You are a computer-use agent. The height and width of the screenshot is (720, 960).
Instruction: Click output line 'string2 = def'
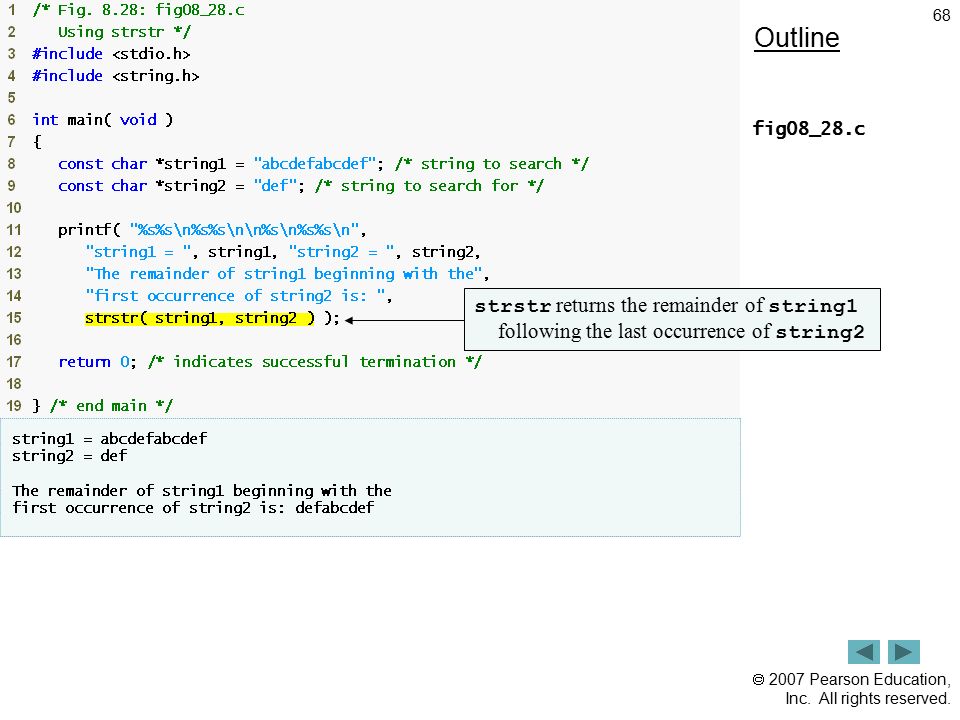coord(69,456)
